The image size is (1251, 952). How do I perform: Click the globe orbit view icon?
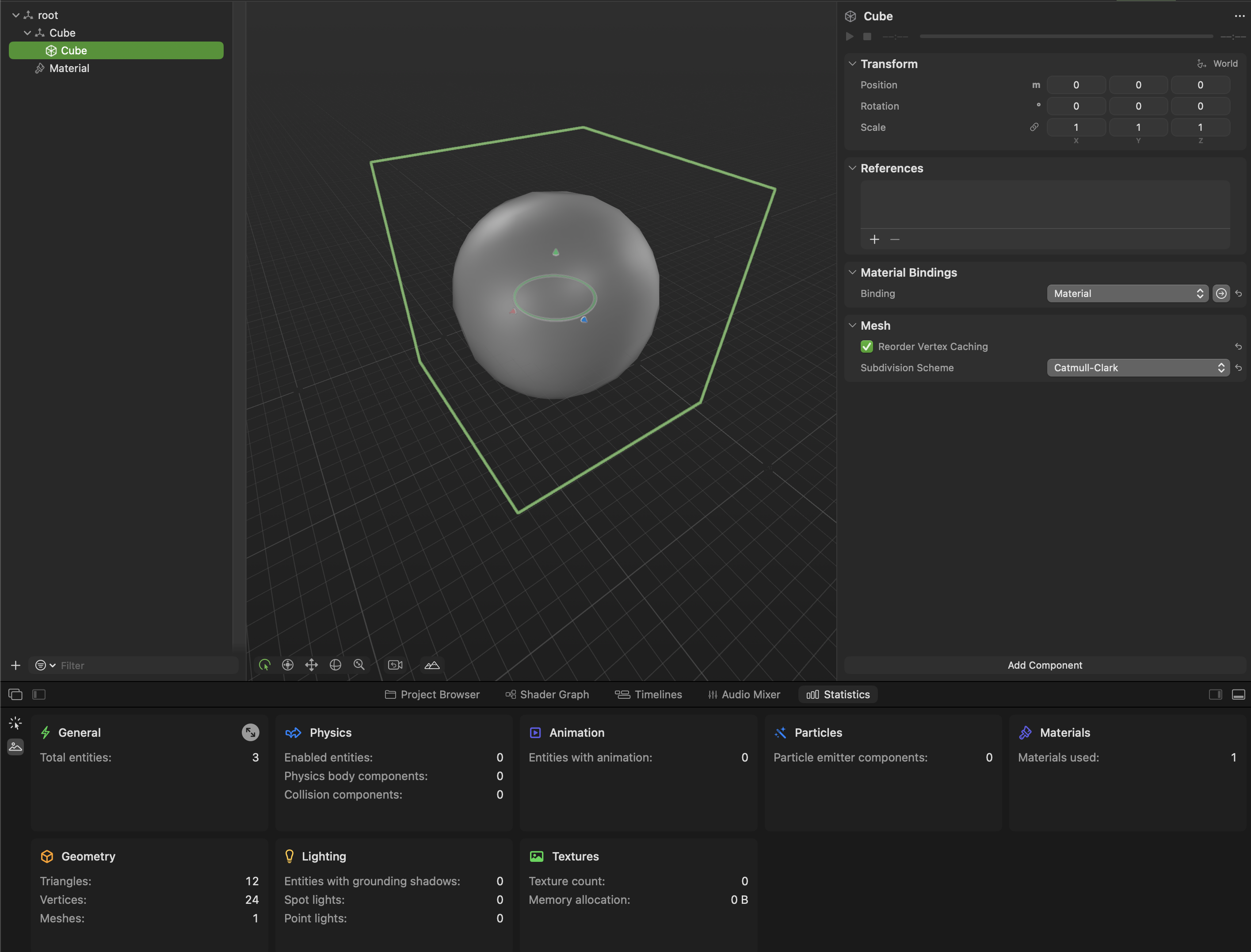click(x=336, y=665)
